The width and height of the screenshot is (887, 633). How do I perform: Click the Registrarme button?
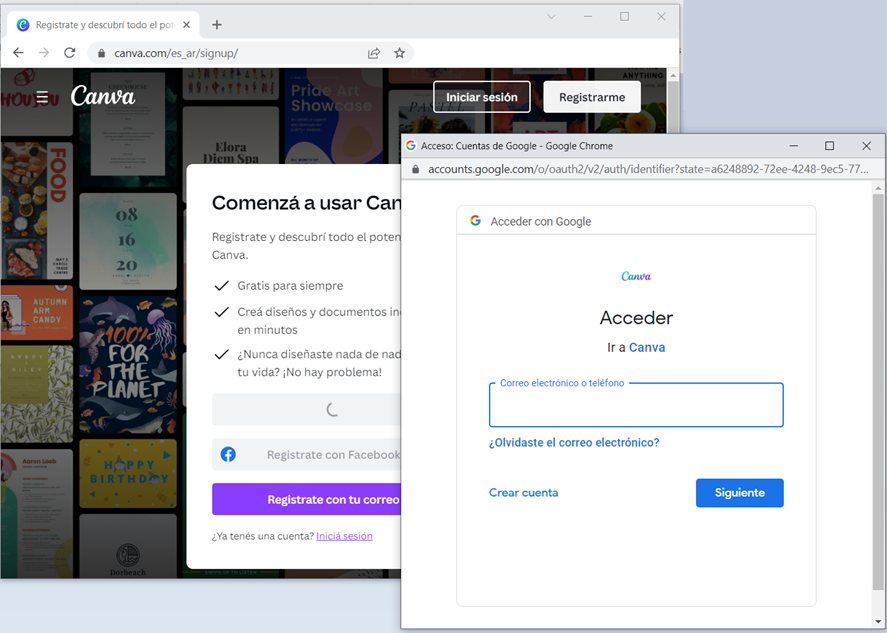click(592, 97)
